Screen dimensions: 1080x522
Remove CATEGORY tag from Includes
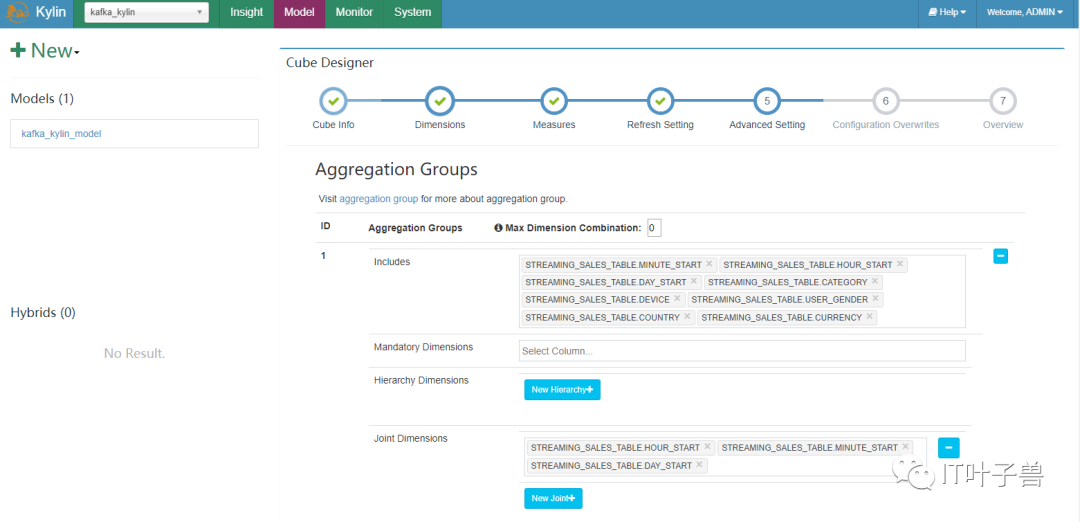coord(875,281)
